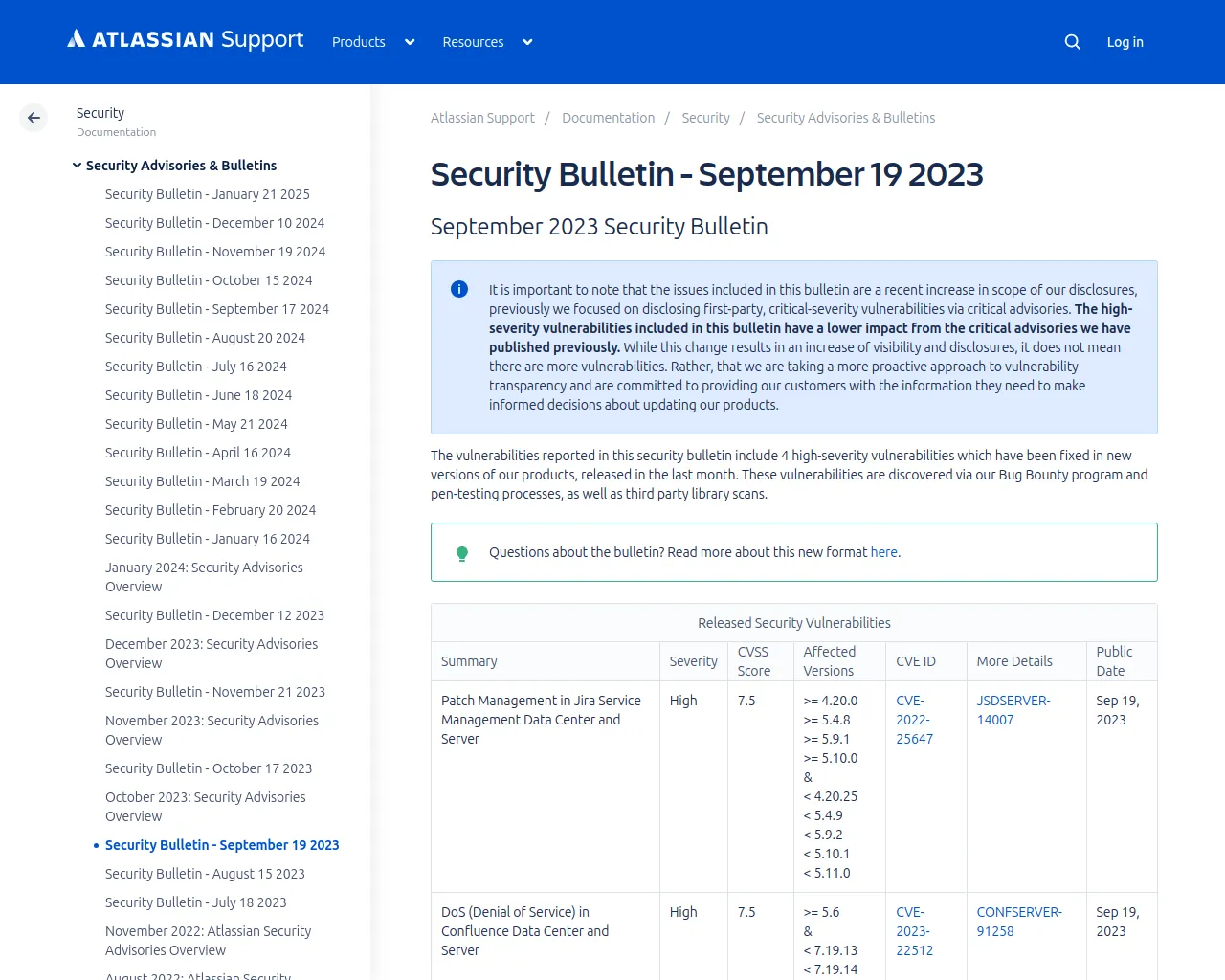Open JSDSERVER-14007 details link

(x=1013, y=710)
